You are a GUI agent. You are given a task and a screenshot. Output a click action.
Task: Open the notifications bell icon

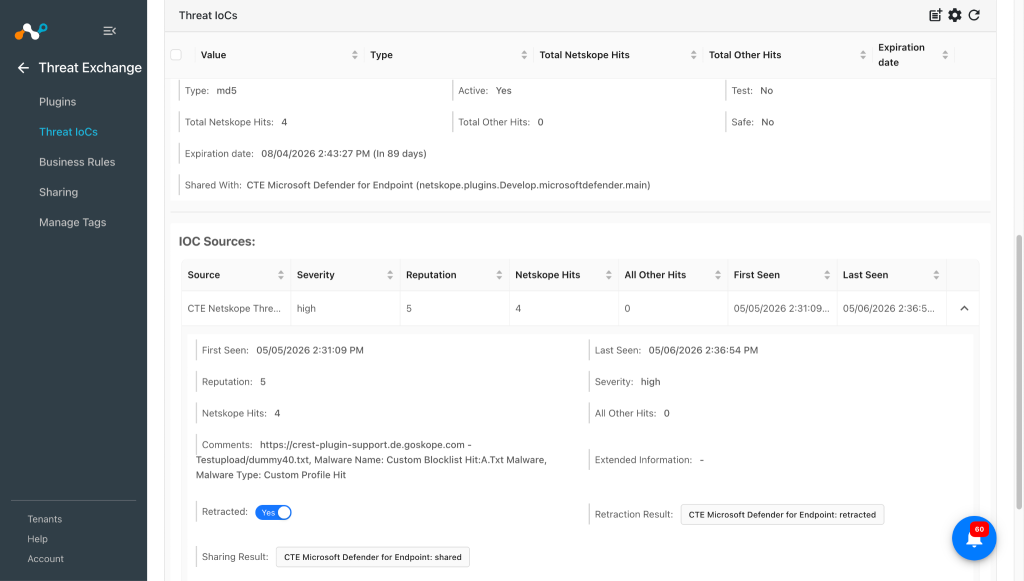pos(974,538)
